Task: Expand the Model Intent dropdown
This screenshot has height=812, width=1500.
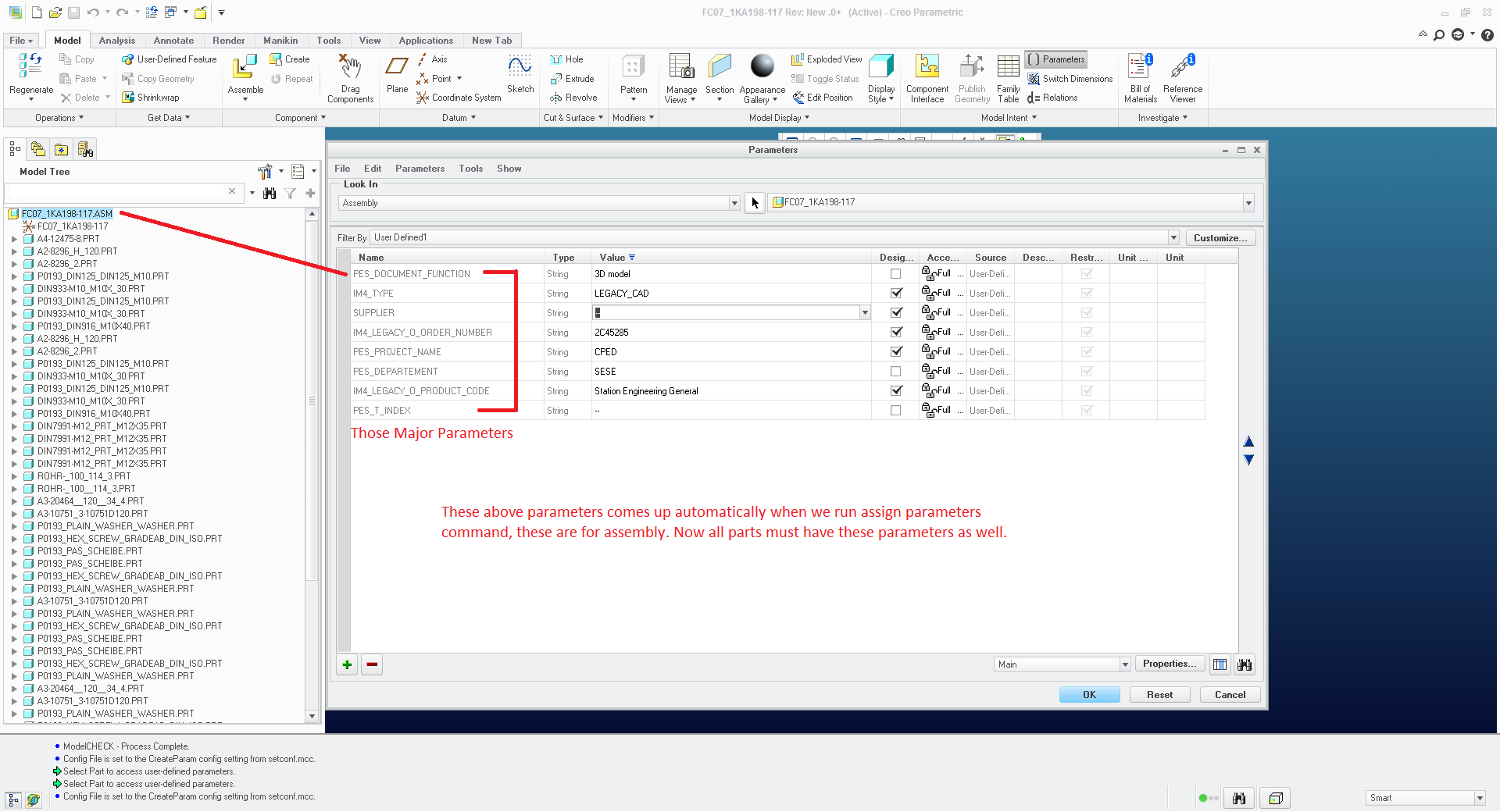Action: pyautogui.click(x=1009, y=118)
